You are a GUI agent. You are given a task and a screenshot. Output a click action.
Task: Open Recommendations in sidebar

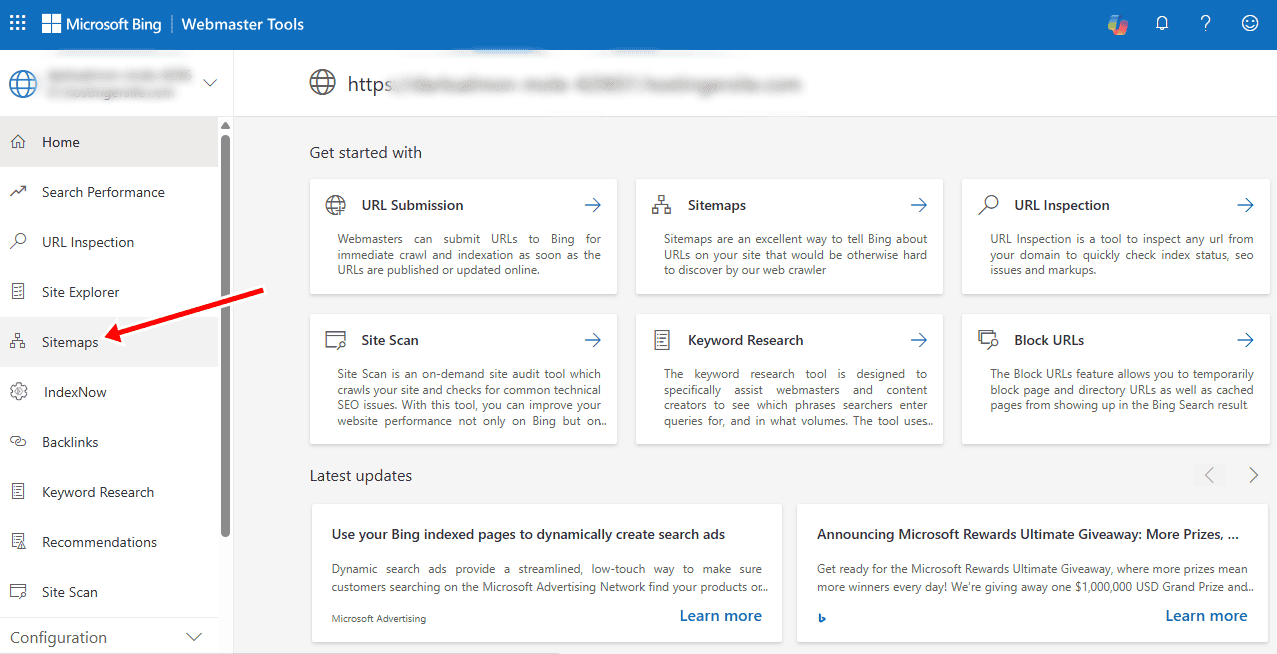point(109,542)
